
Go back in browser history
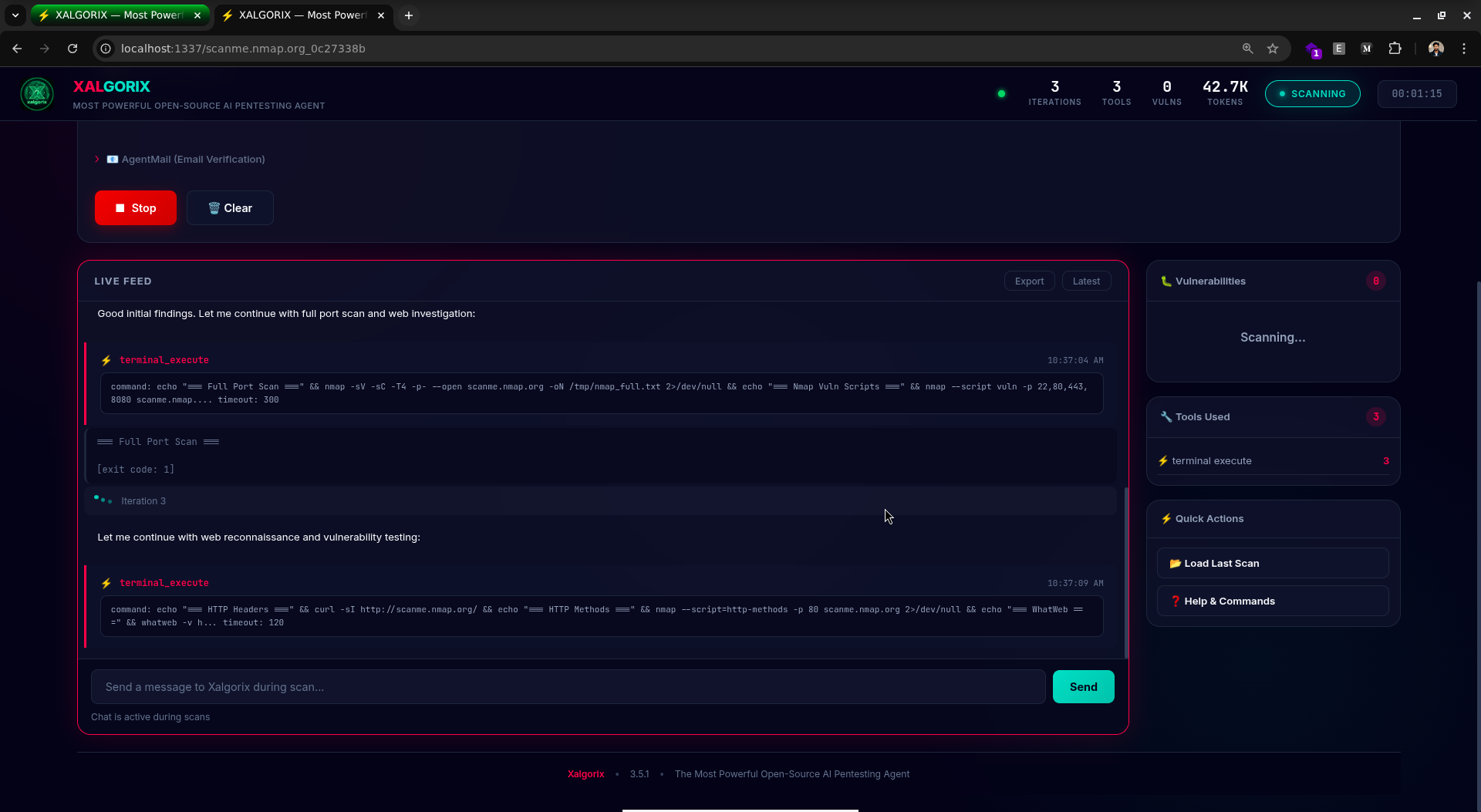17,49
